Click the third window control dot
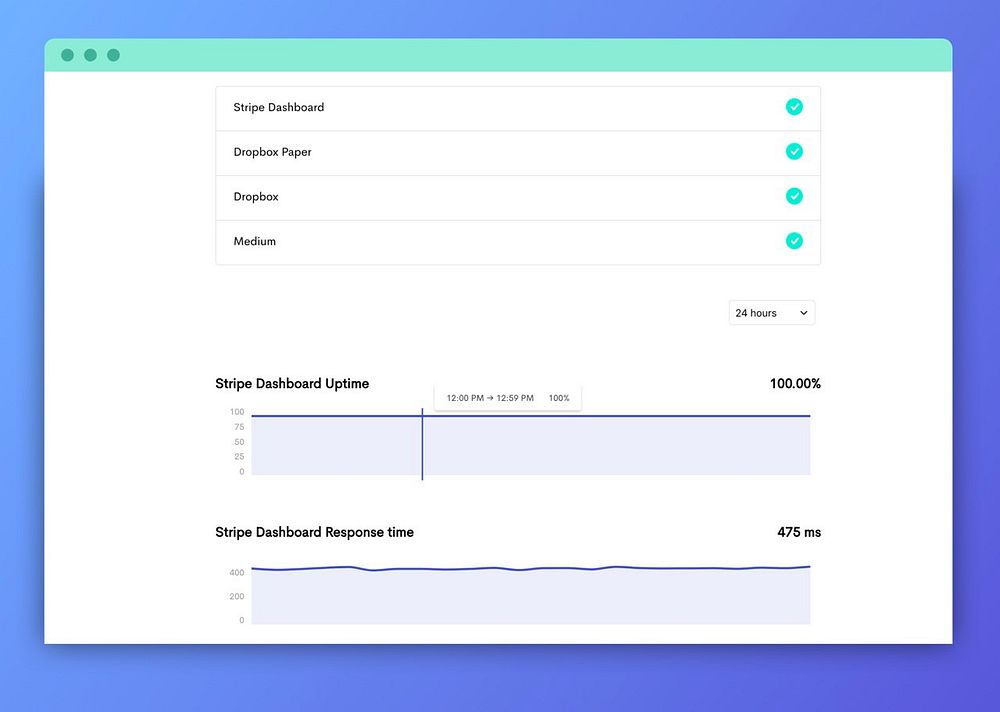The image size is (1000, 712). 114,55
